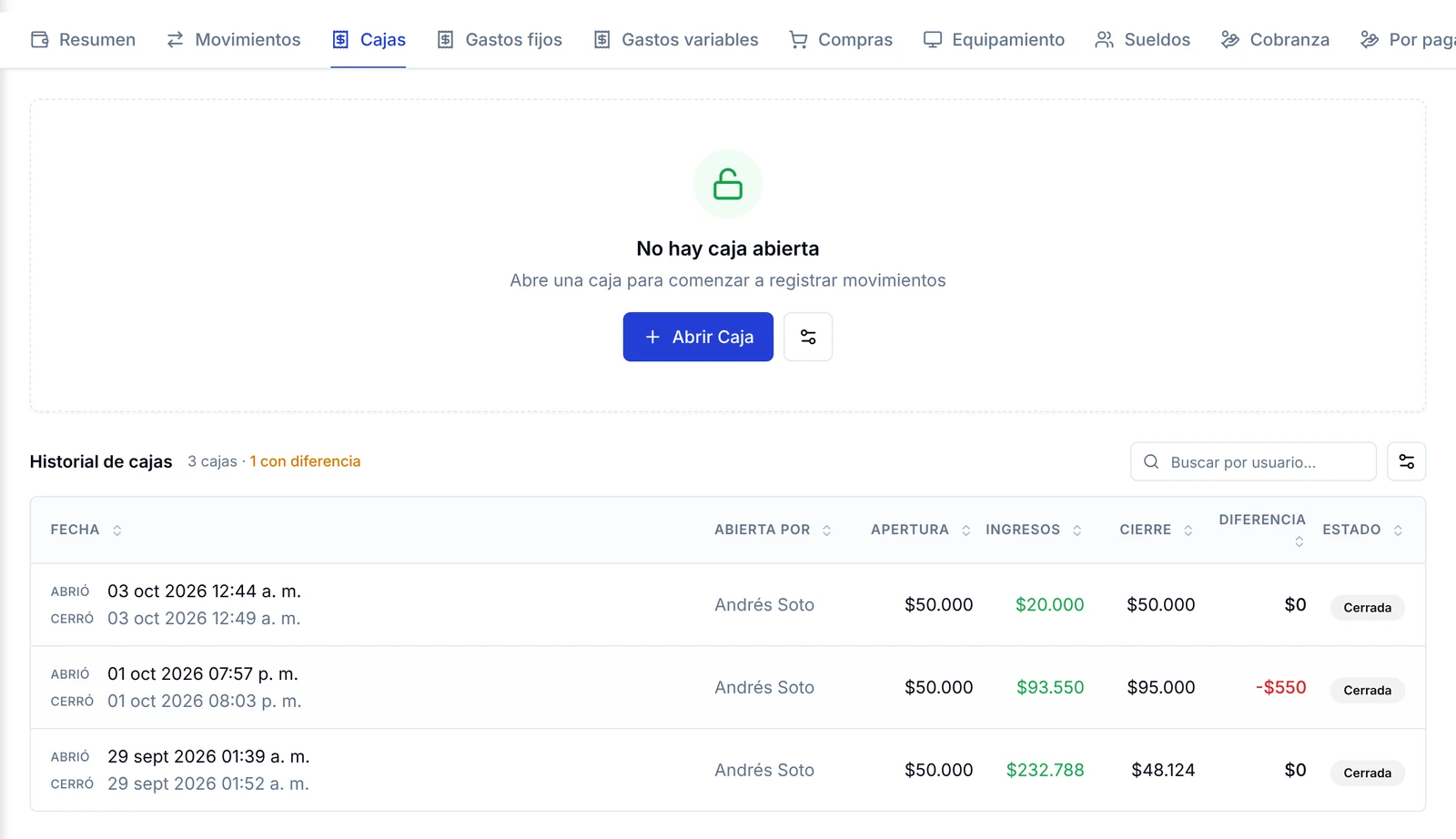Click the Movimientos arrows icon

[175, 39]
